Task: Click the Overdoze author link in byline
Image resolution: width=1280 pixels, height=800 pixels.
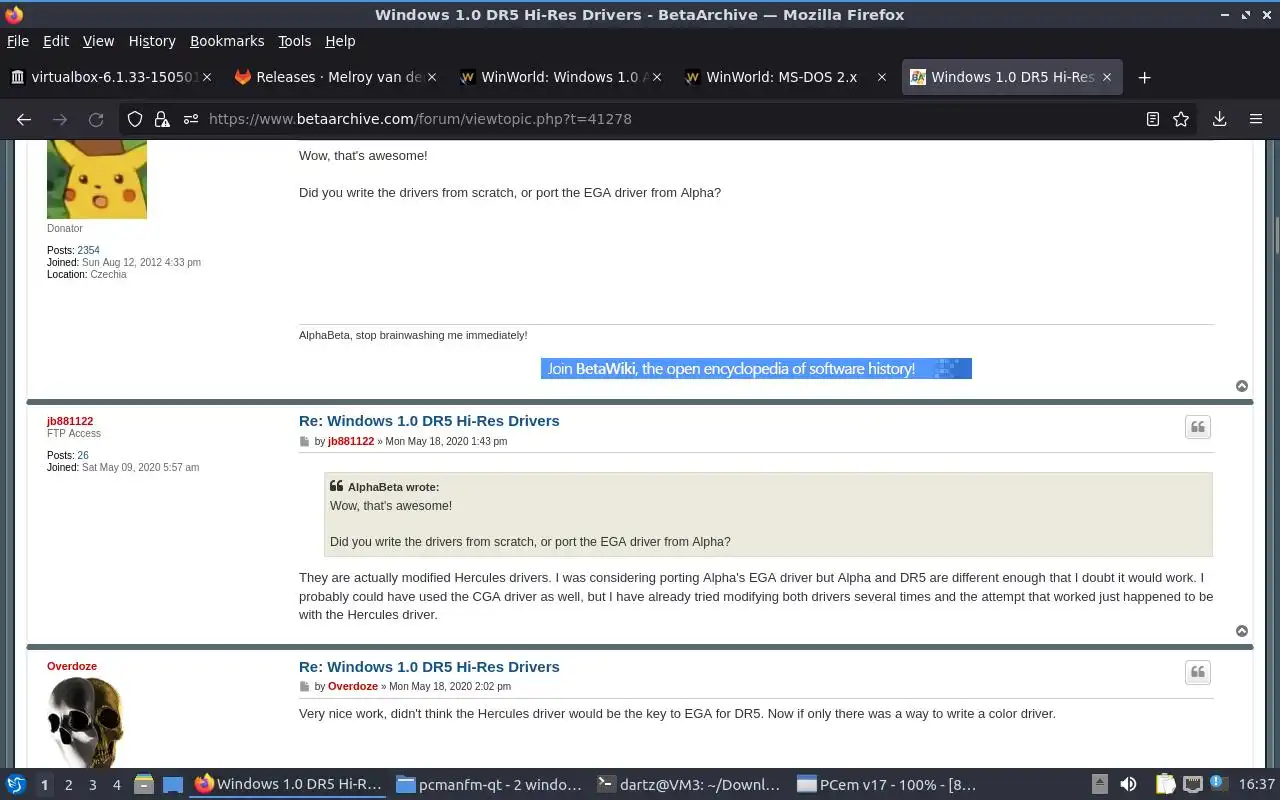Action: pyautogui.click(x=353, y=686)
